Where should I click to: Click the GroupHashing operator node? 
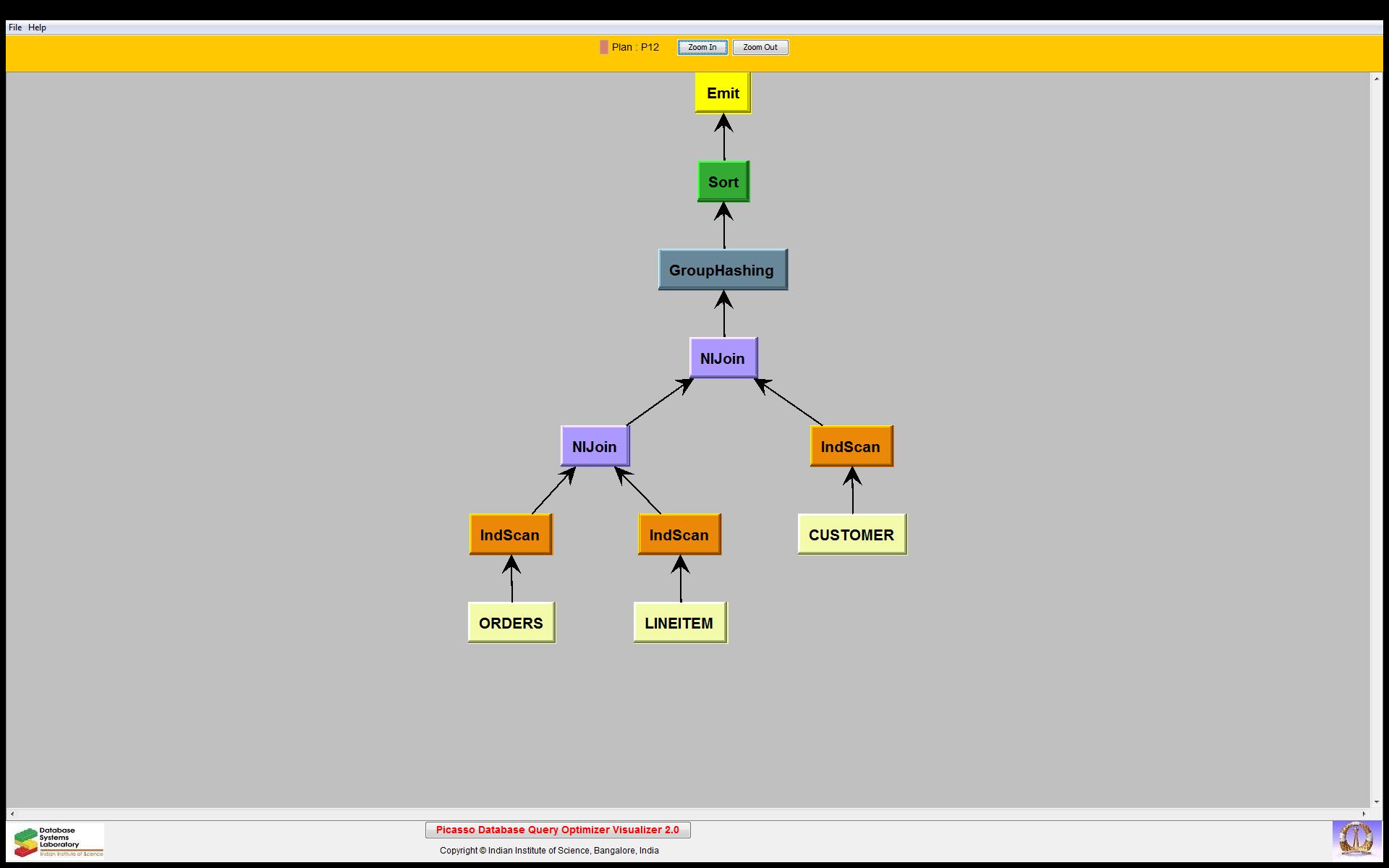coord(722,270)
